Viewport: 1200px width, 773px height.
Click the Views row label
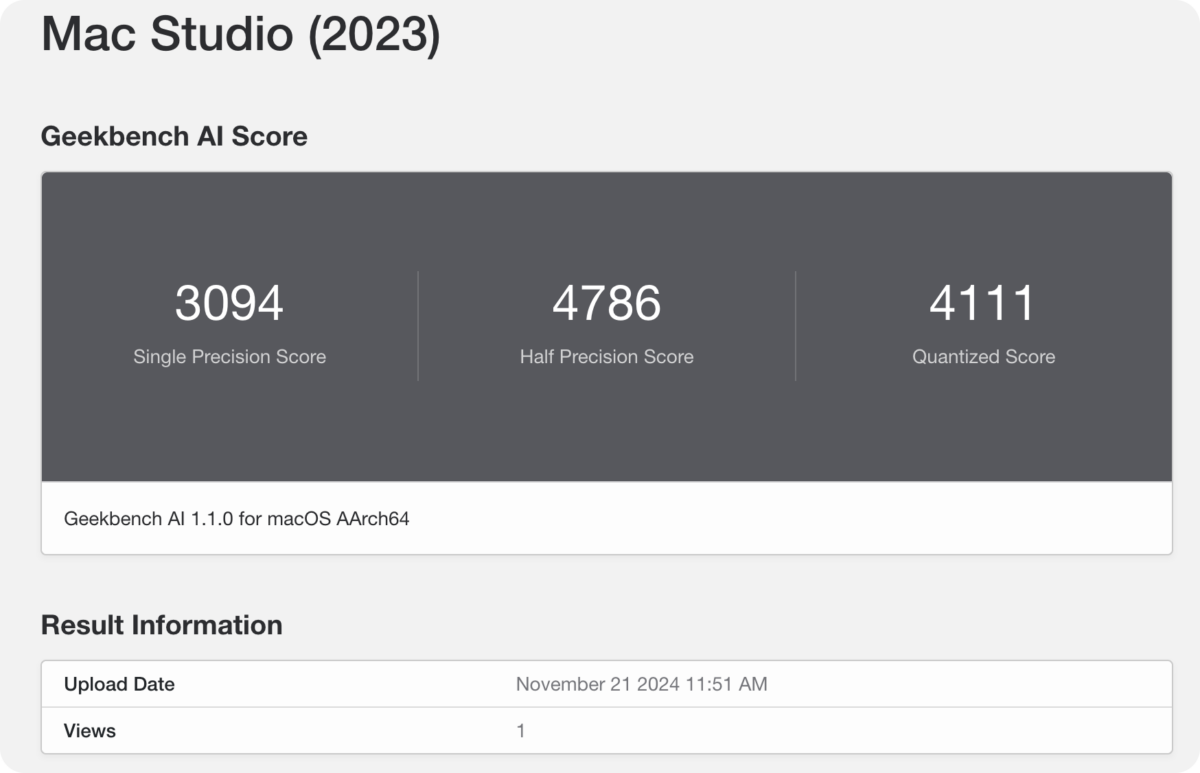click(x=90, y=731)
